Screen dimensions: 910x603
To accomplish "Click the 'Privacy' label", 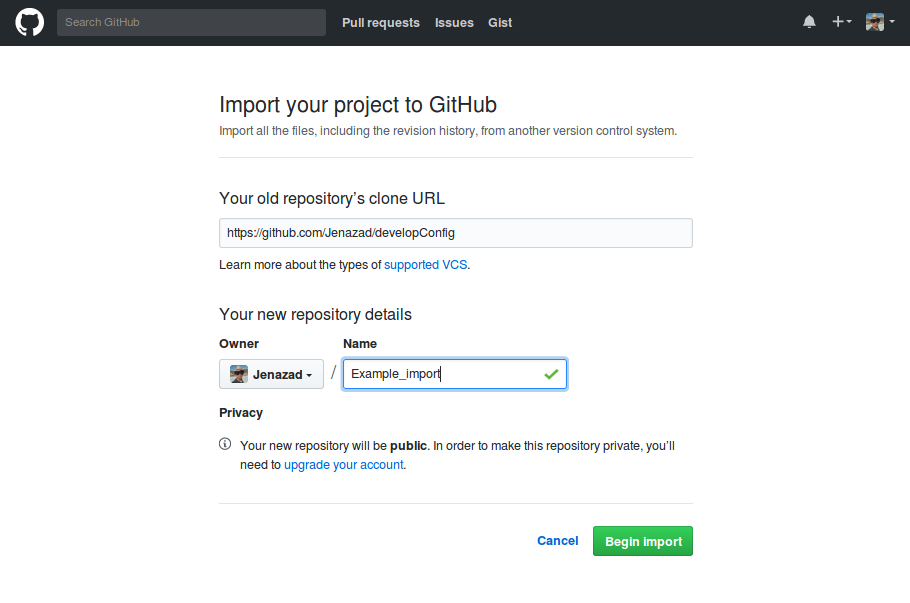I will (x=241, y=413).
